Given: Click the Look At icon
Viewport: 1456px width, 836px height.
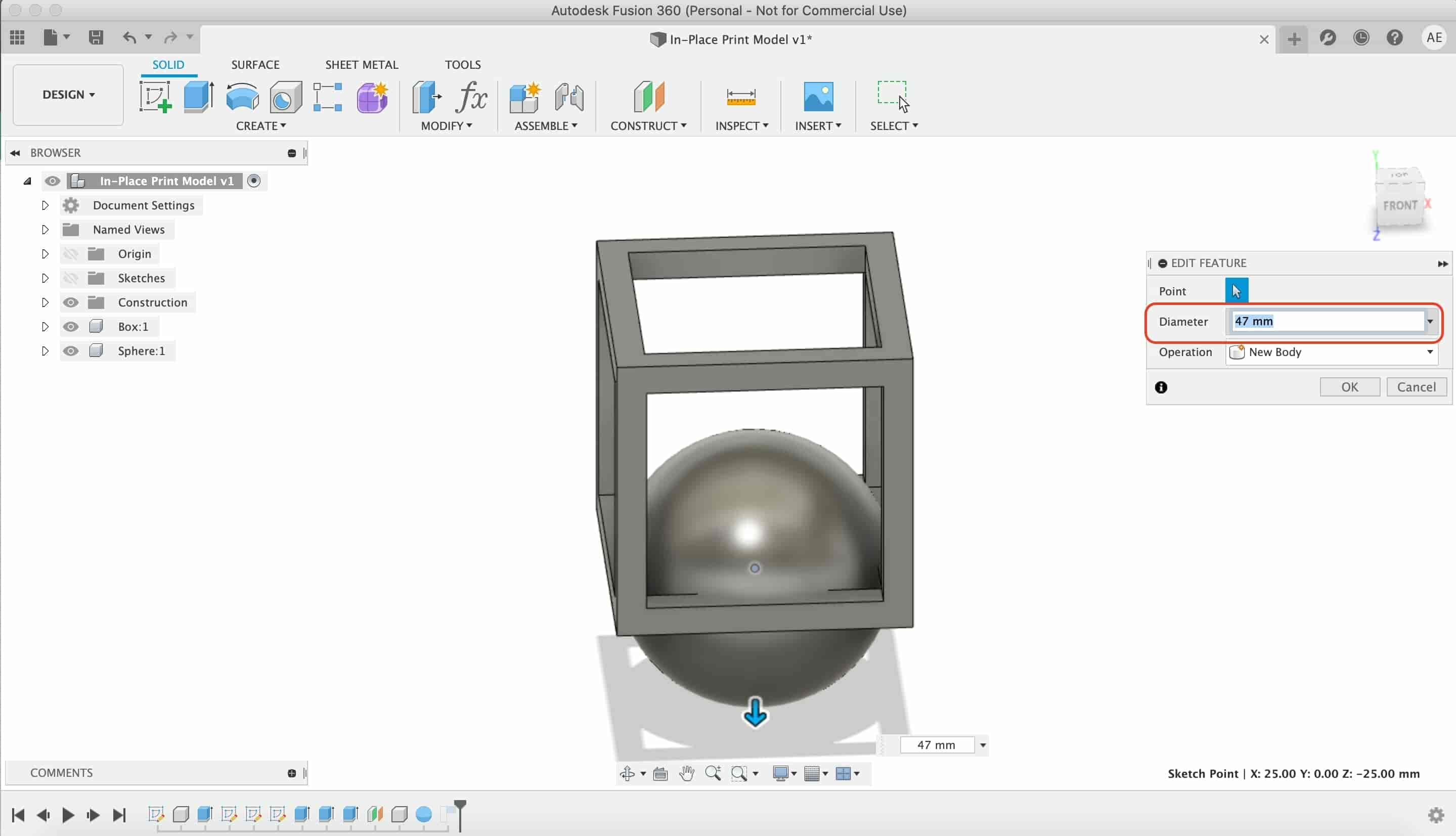Looking at the screenshot, I should pos(660,773).
